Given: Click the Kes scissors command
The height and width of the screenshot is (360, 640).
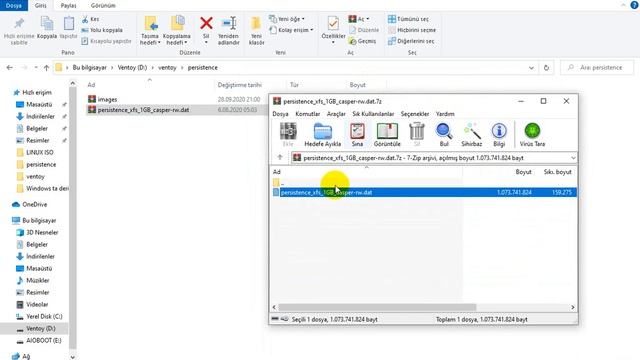Looking at the screenshot, I should pos(90,19).
